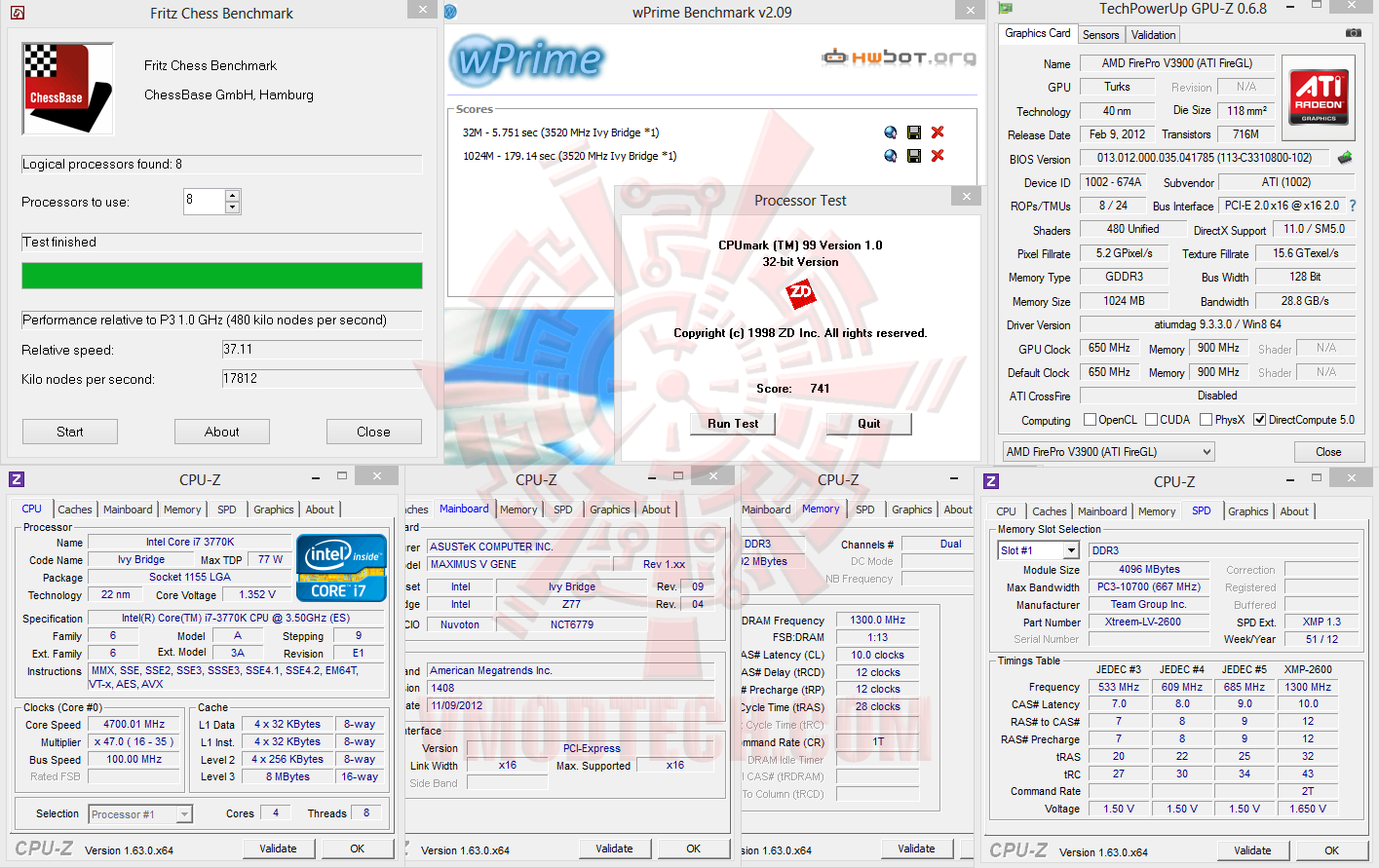This screenshot has height=868, width=1379.
Task: Start the Fritz Chess Benchmark
Action: pos(70,432)
